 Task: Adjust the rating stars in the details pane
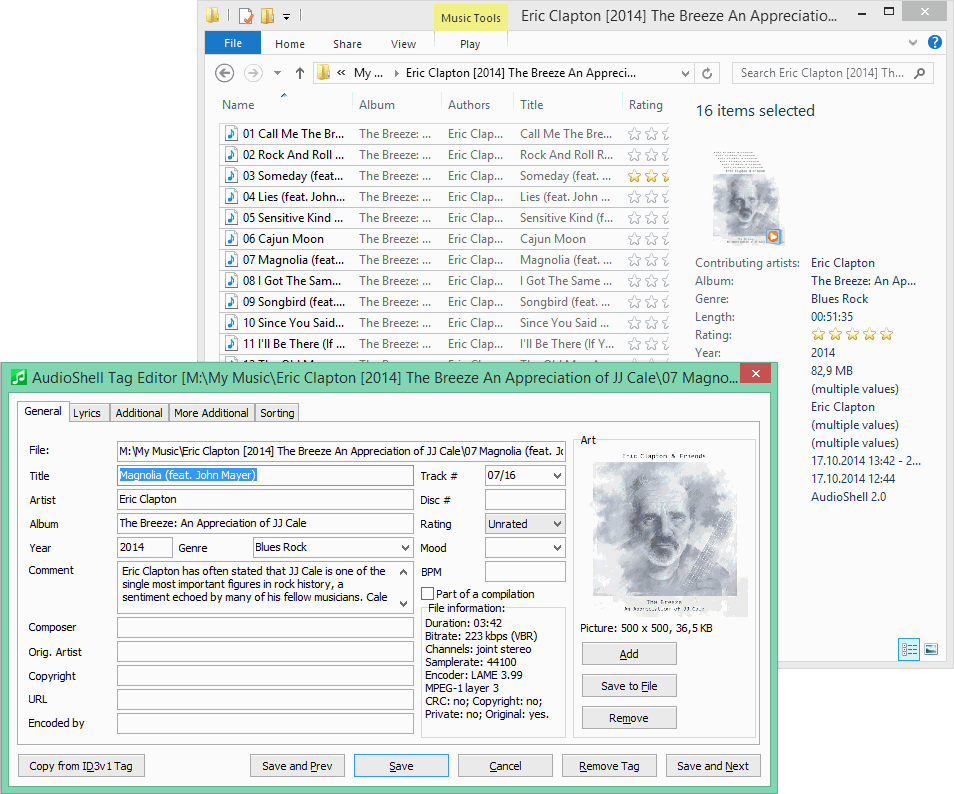click(852, 334)
